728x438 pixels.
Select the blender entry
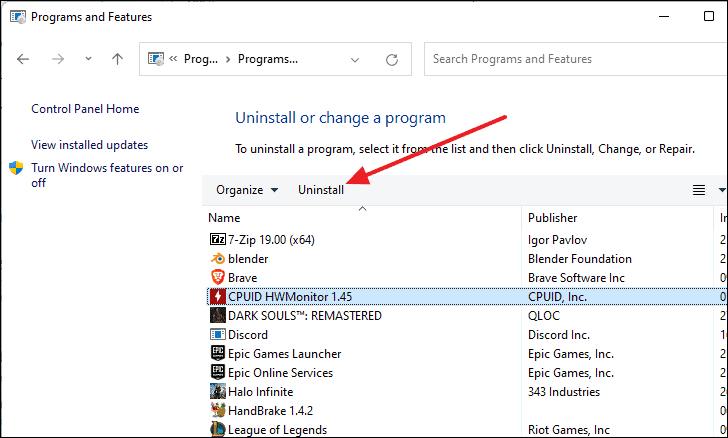(x=248, y=259)
